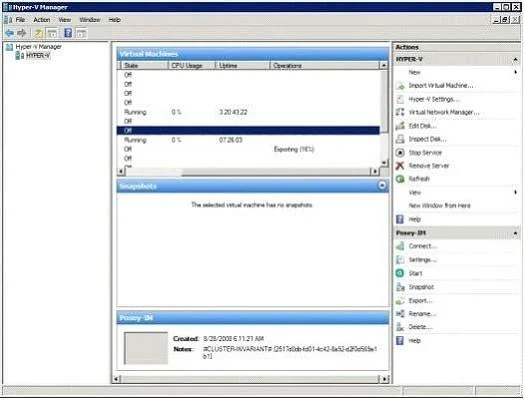Screen dimensions: 525x400
Task: Click the toolbar back arrow
Action: click(10, 33)
